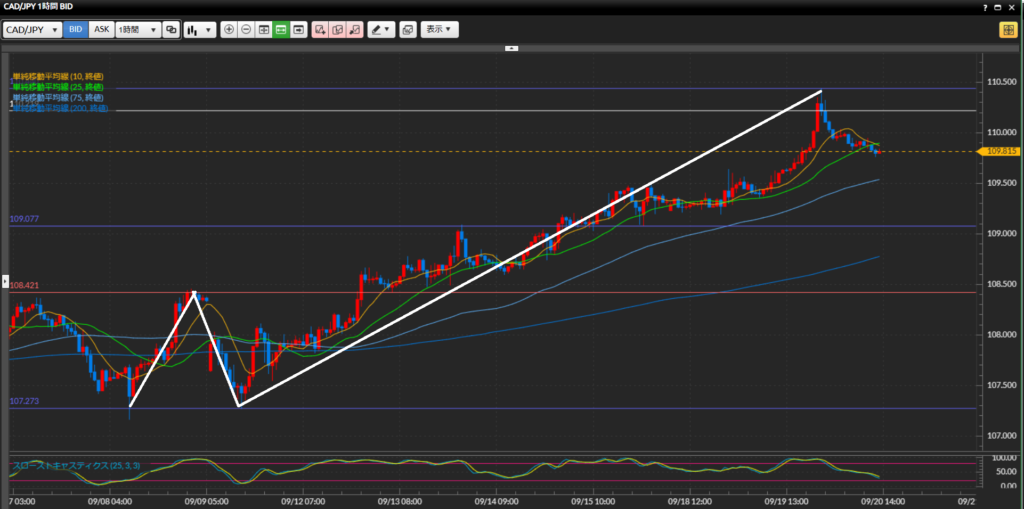Viewport: 1024px width, 509px height.
Task: Click the first pink drawing-object icon
Action: pos(320,30)
